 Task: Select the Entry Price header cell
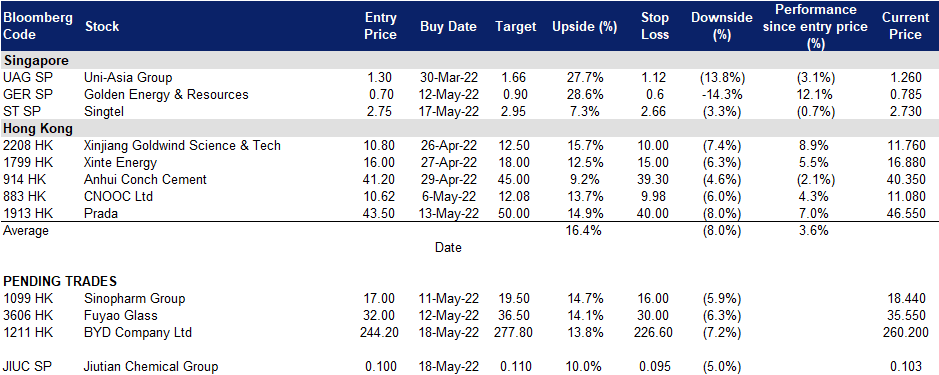[381, 26]
